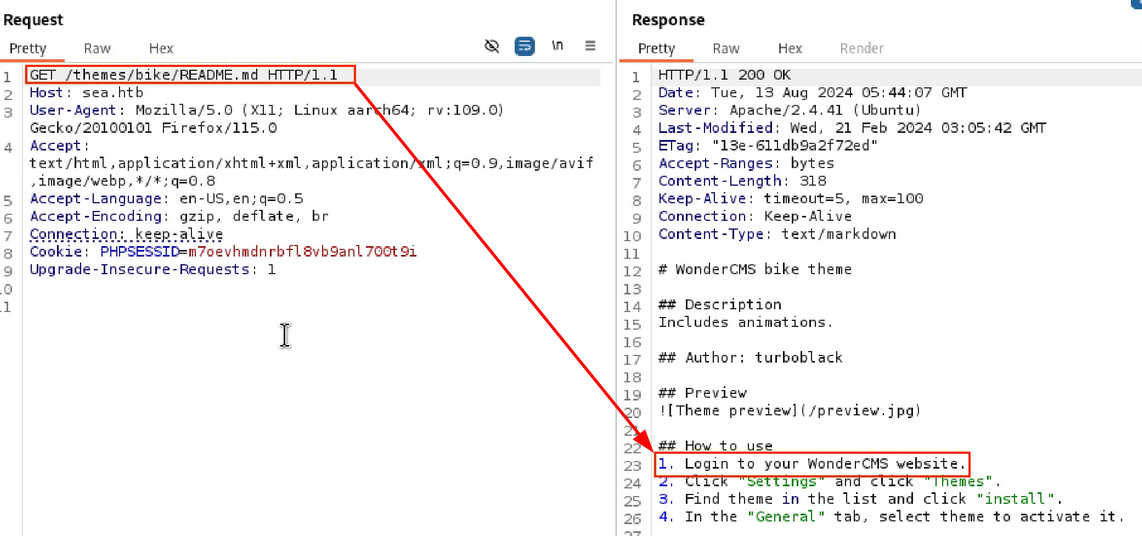This screenshot has width=1142, height=536.
Task: Select the Request Pretty tab
Action: click(x=28, y=48)
